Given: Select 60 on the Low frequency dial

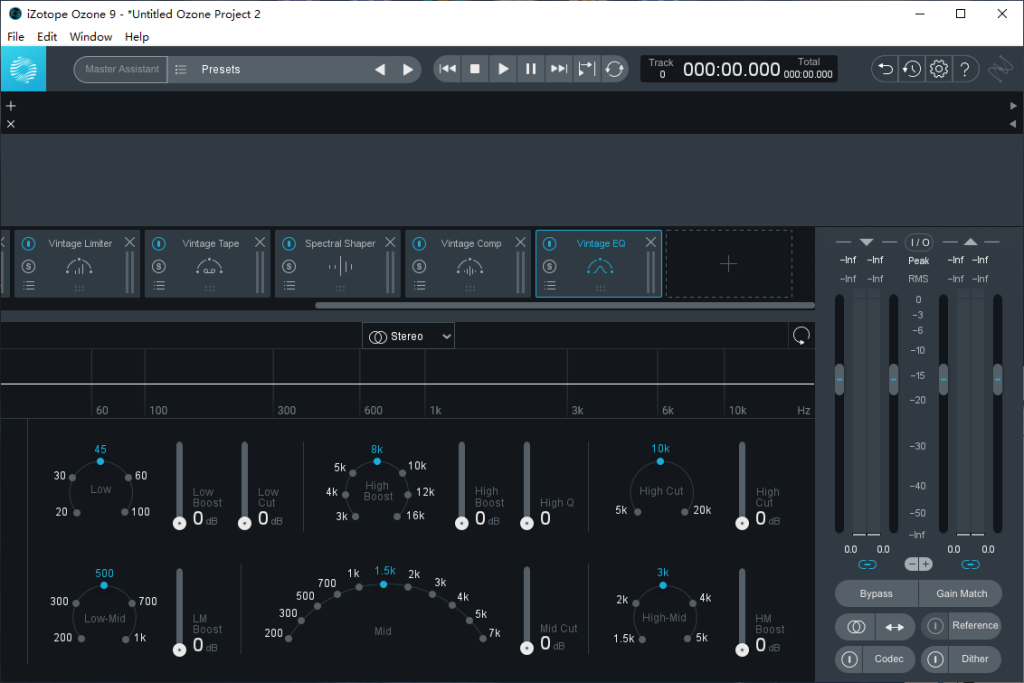Looking at the screenshot, I should coord(129,477).
